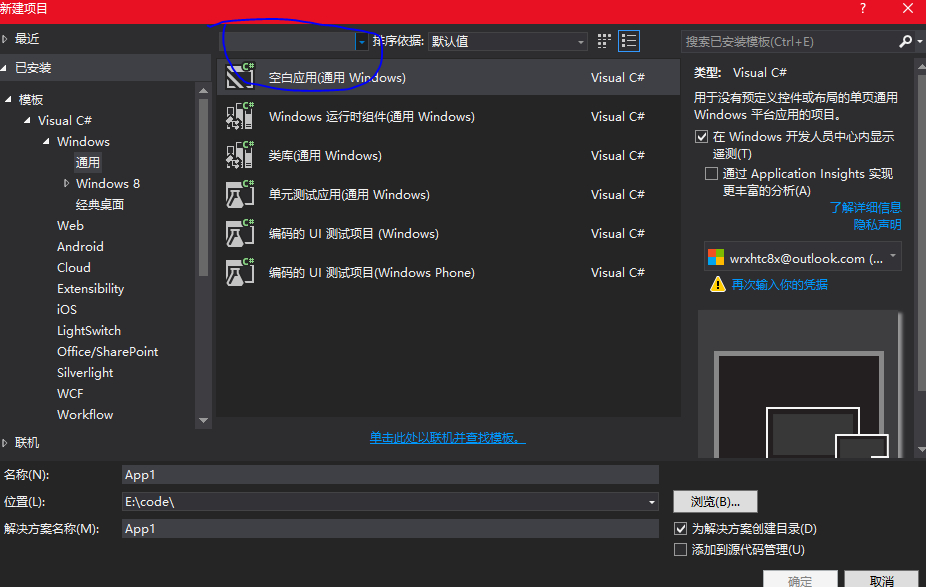Image resolution: width=926 pixels, height=587 pixels.
Task: Select the Office/SharePoint category
Action: (107, 351)
